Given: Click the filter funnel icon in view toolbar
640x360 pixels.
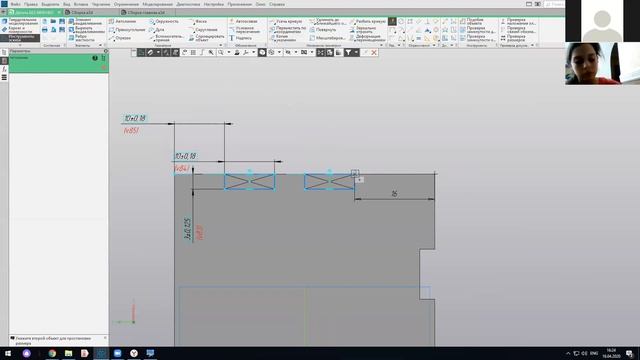Looking at the screenshot, I should click(x=348, y=52).
